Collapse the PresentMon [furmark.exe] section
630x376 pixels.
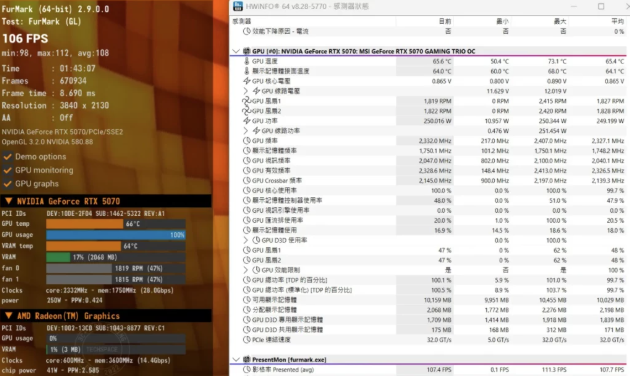[236, 360]
